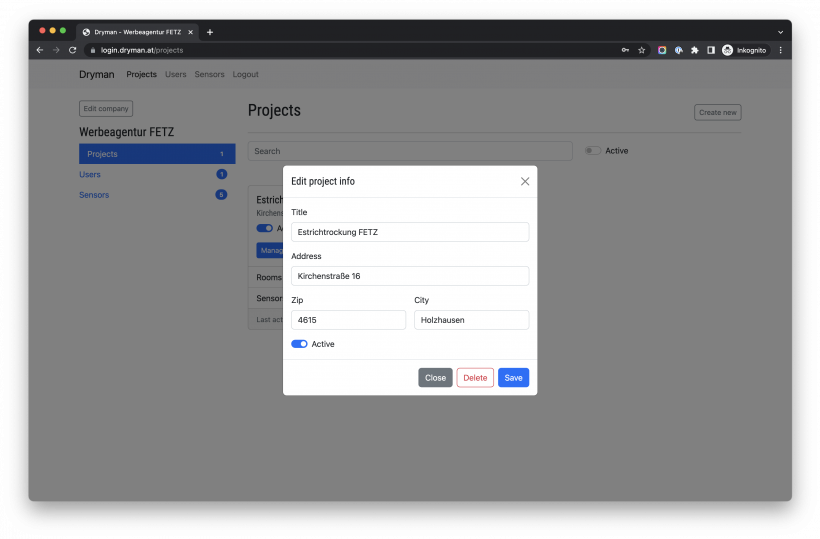Image resolution: width=820 pixels, height=539 pixels.
Task: Toggle the Active switch in dialog
Action: tap(299, 344)
